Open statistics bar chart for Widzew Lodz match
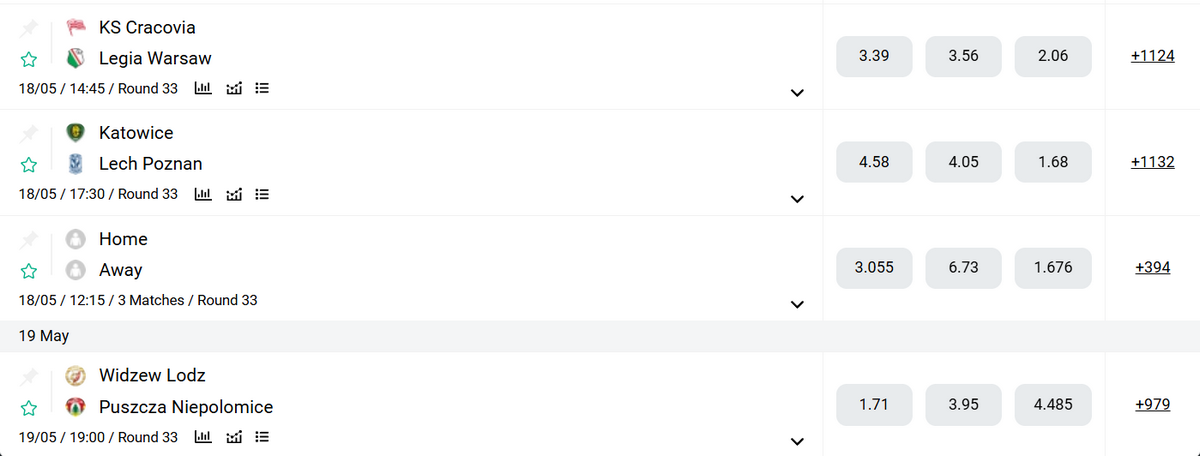Image resolution: width=1200 pixels, height=456 pixels. [202, 437]
